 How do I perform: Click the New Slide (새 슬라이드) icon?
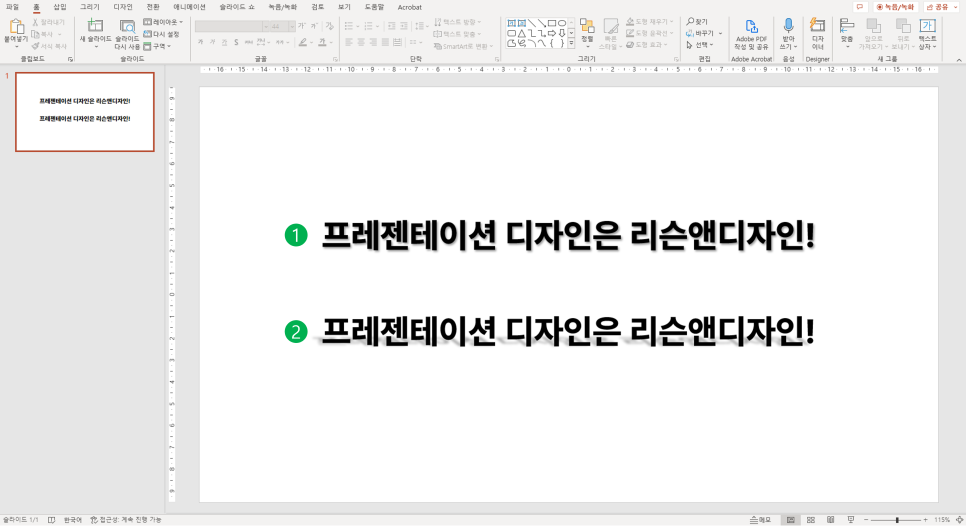click(95, 26)
